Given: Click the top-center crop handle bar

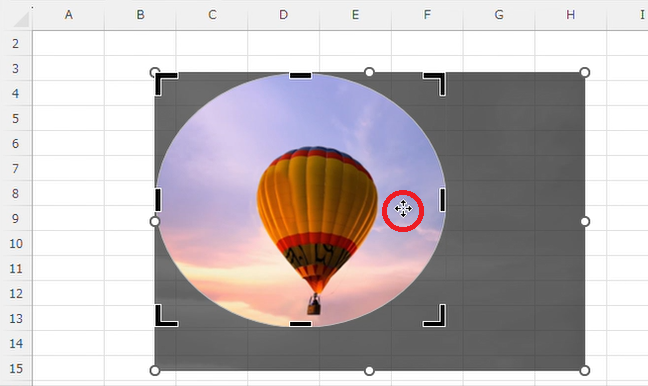Looking at the screenshot, I should click(x=300, y=76).
